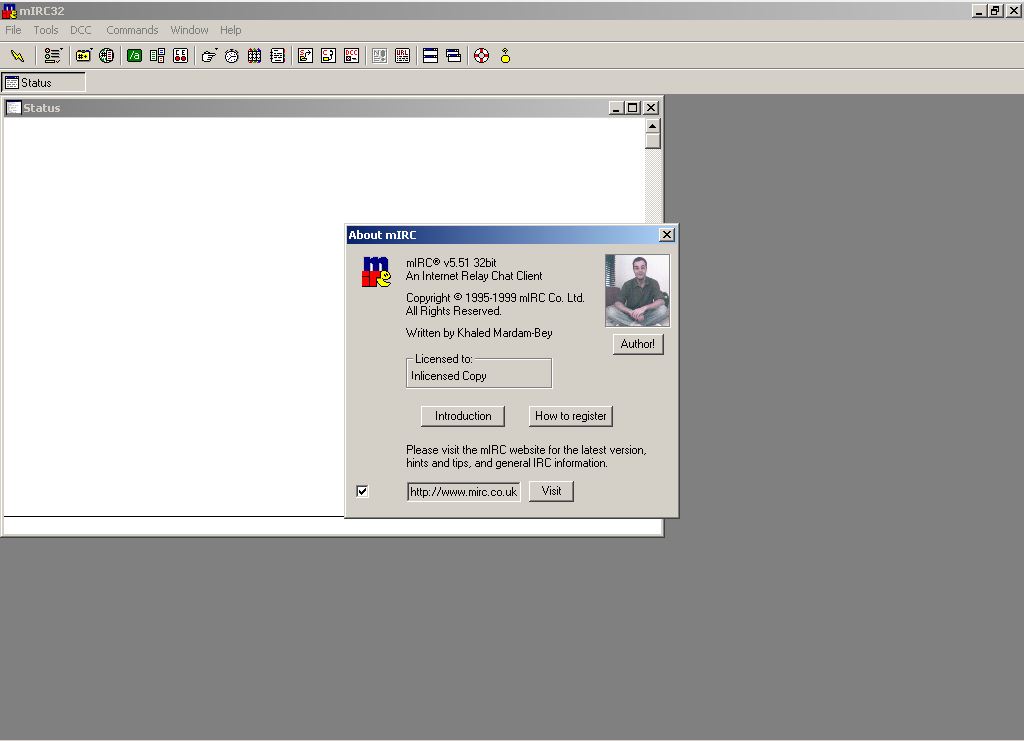
Task: Open the Options toolbar icon
Action: click(x=53, y=56)
